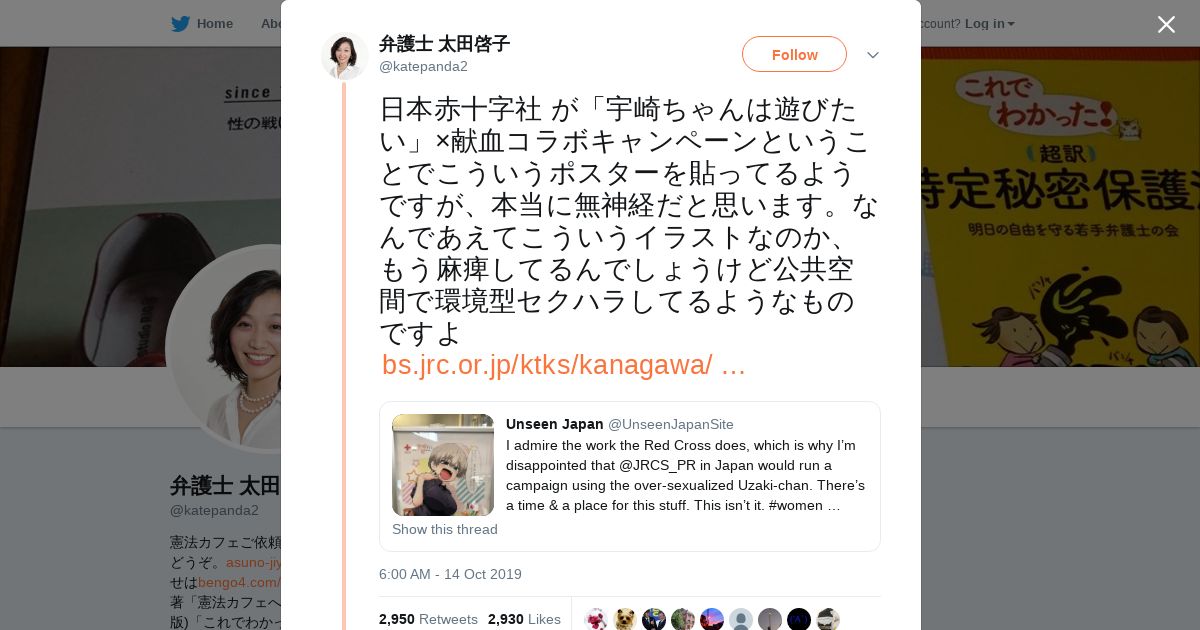Open the Log in dropdown

coord(990,23)
